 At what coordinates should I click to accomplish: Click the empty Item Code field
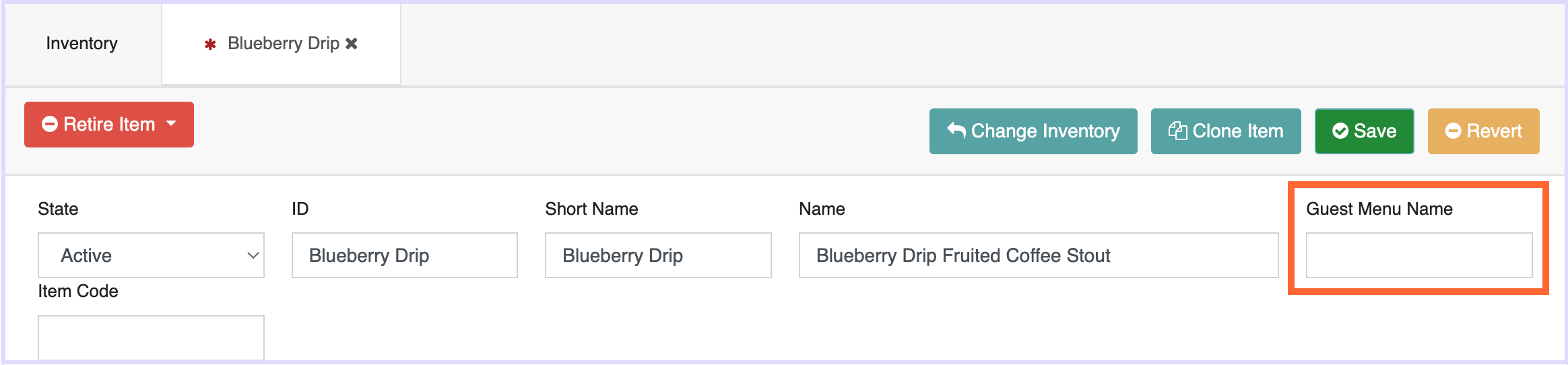(151, 337)
